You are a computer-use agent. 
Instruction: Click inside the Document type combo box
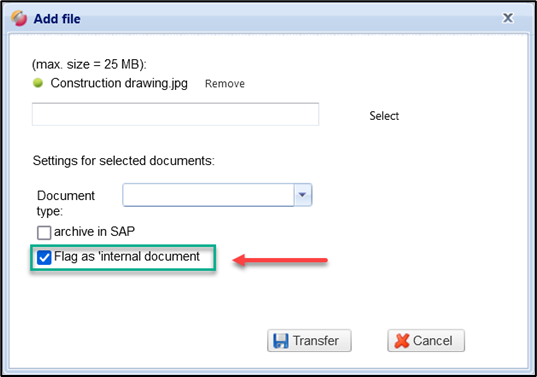(x=208, y=195)
